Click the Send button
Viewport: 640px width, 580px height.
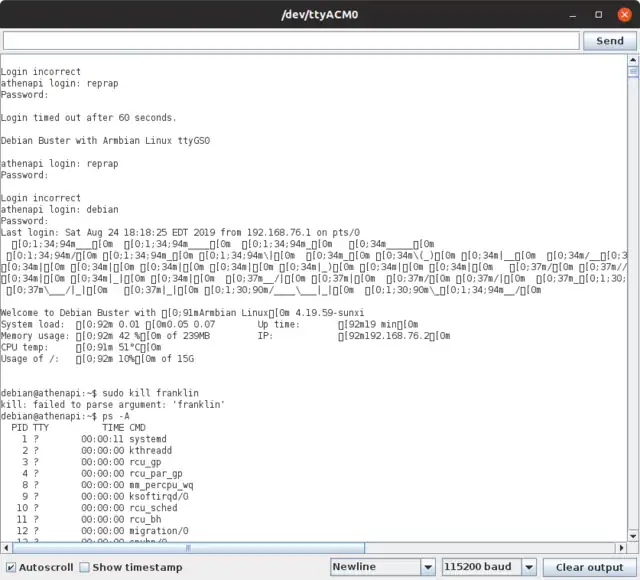point(609,41)
